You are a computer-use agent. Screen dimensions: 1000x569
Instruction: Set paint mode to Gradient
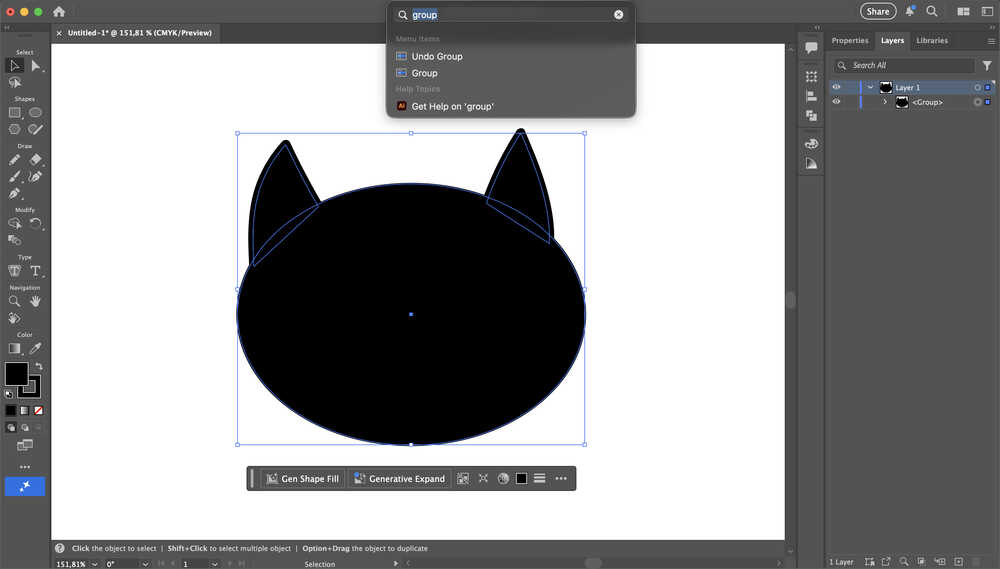24,411
